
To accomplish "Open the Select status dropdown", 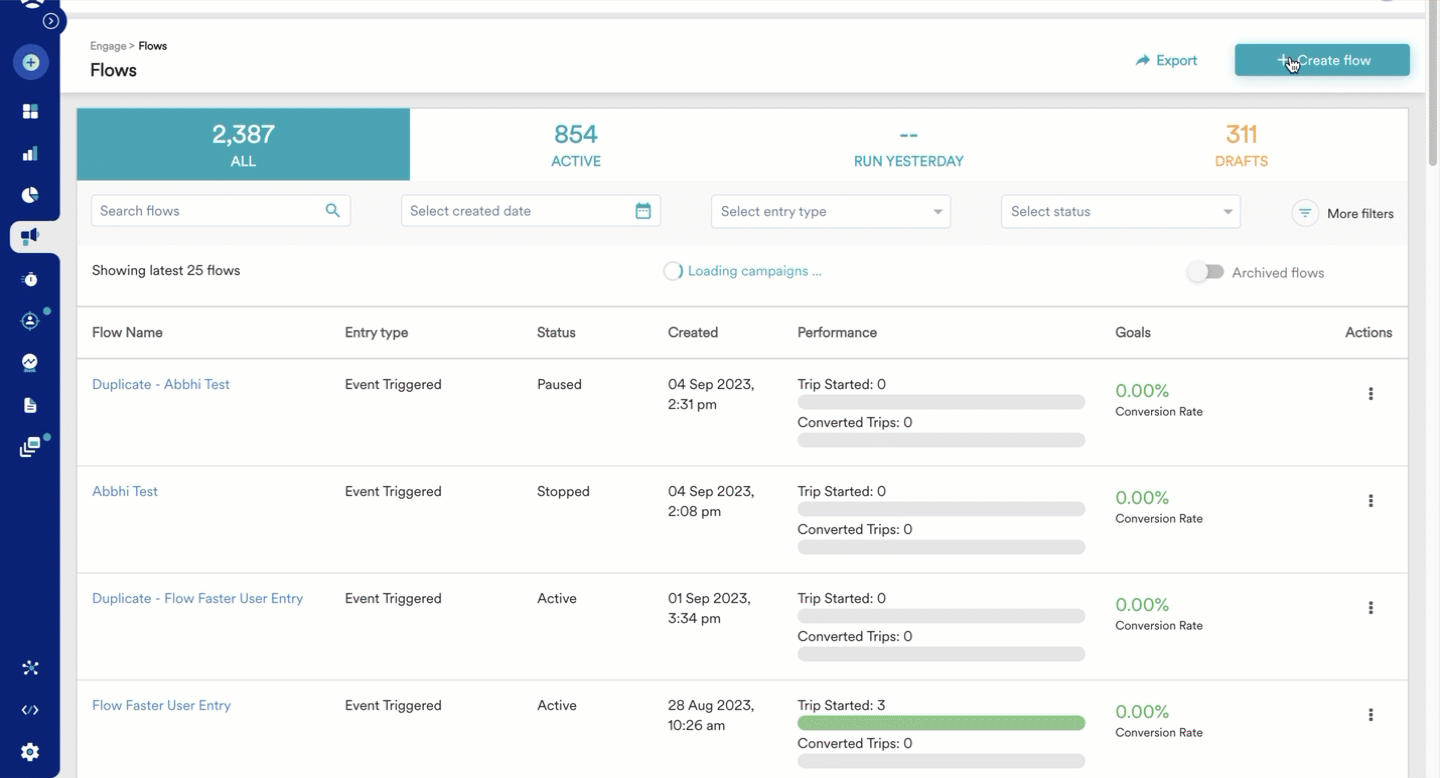I will 1120,211.
